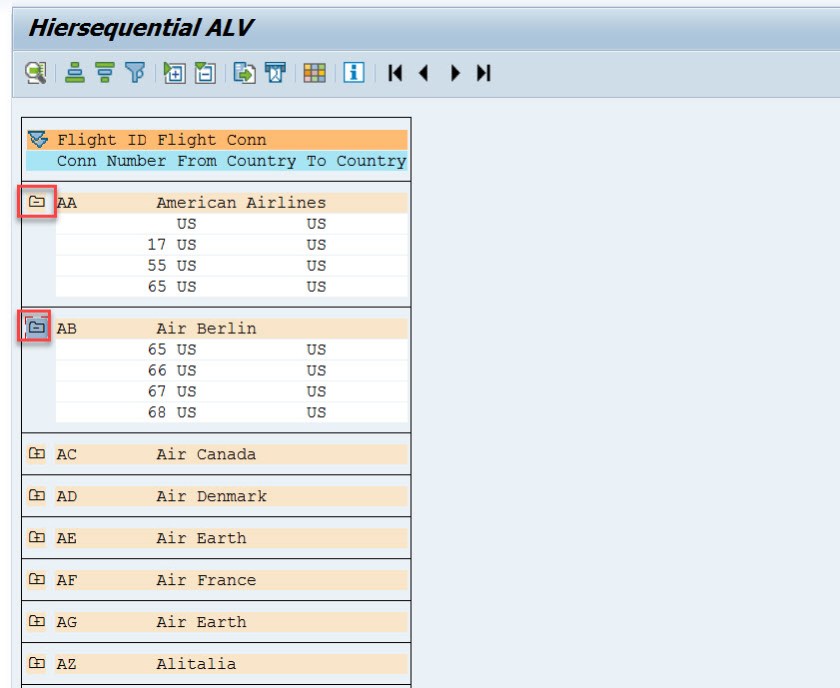Viewport: 840px width, 688px height.
Task: Click 'Air Berlin' row text
Action: coord(206,328)
